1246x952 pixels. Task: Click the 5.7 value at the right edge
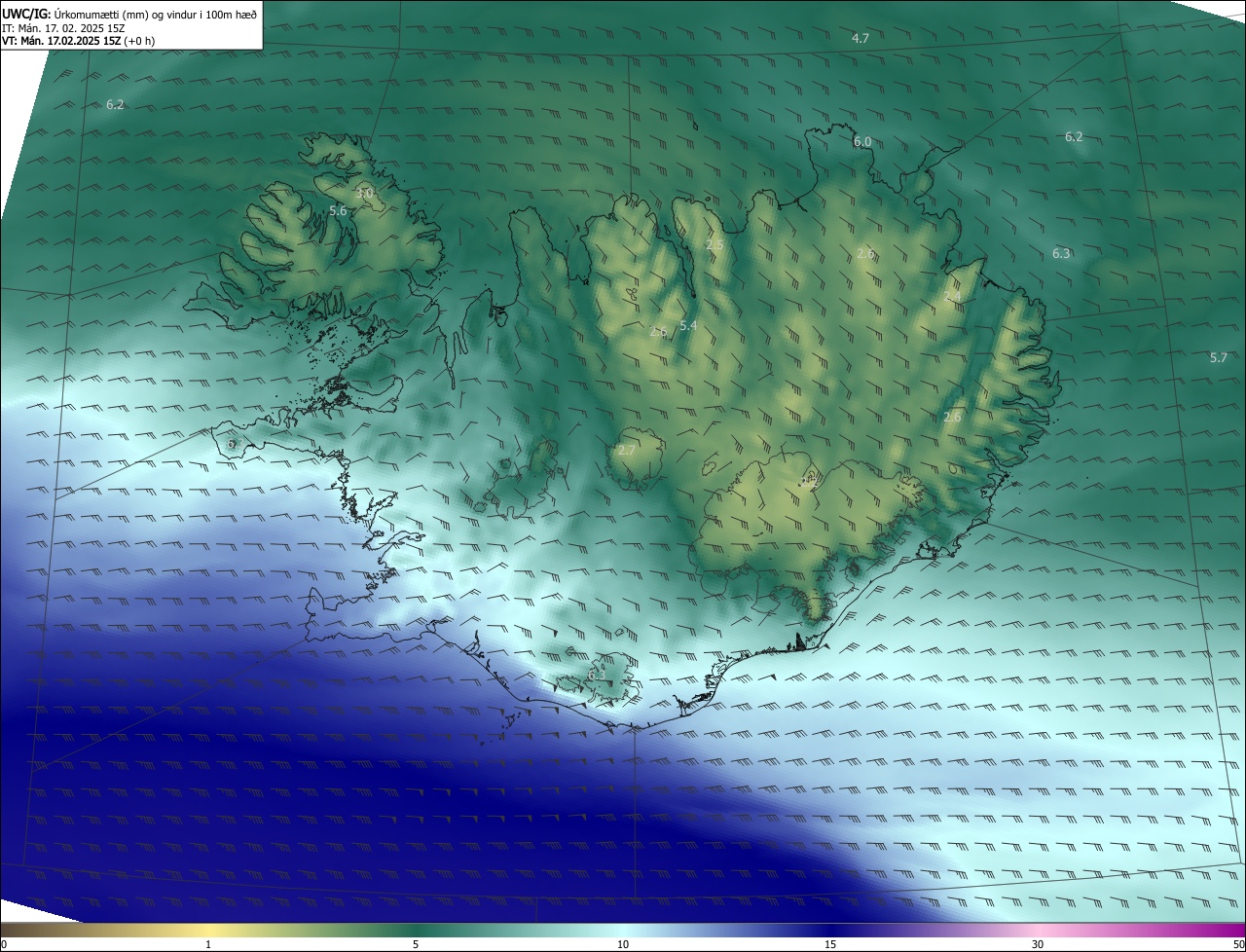click(x=1218, y=357)
